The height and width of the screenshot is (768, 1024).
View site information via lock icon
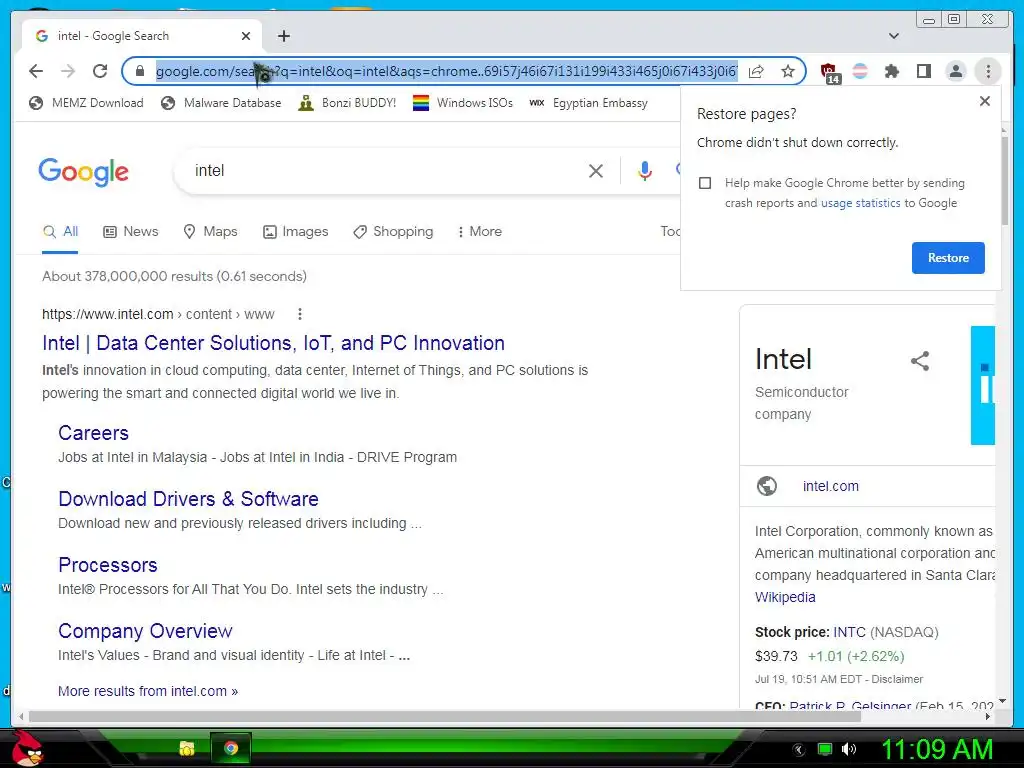click(x=140, y=71)
